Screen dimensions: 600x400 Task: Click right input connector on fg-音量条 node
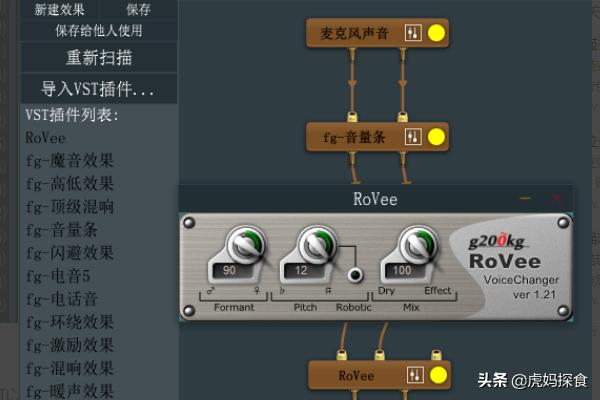pyautogui.click(x=402, y=117)
